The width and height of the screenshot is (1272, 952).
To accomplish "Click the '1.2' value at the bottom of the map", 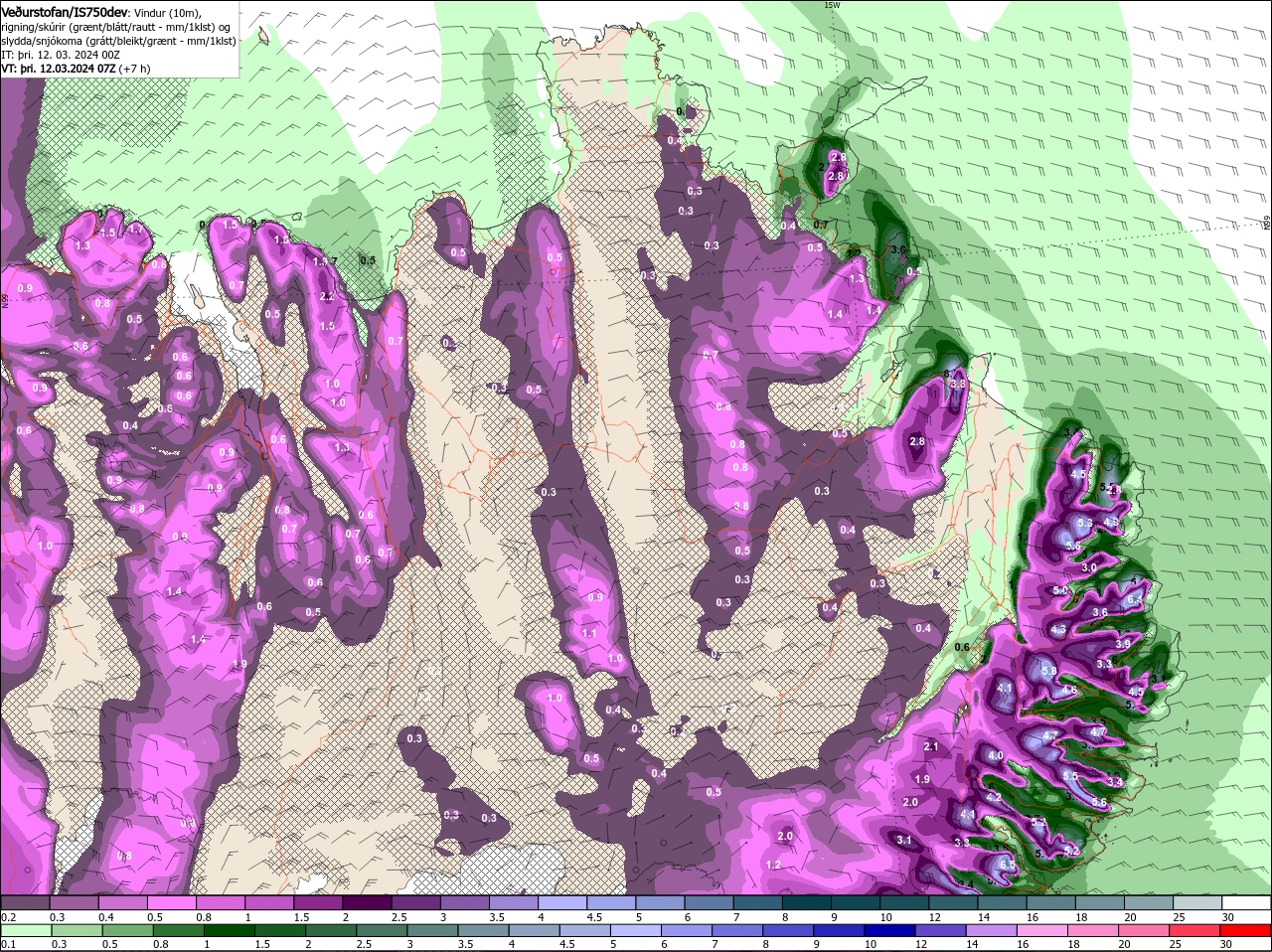I will [x=774, y=865].
